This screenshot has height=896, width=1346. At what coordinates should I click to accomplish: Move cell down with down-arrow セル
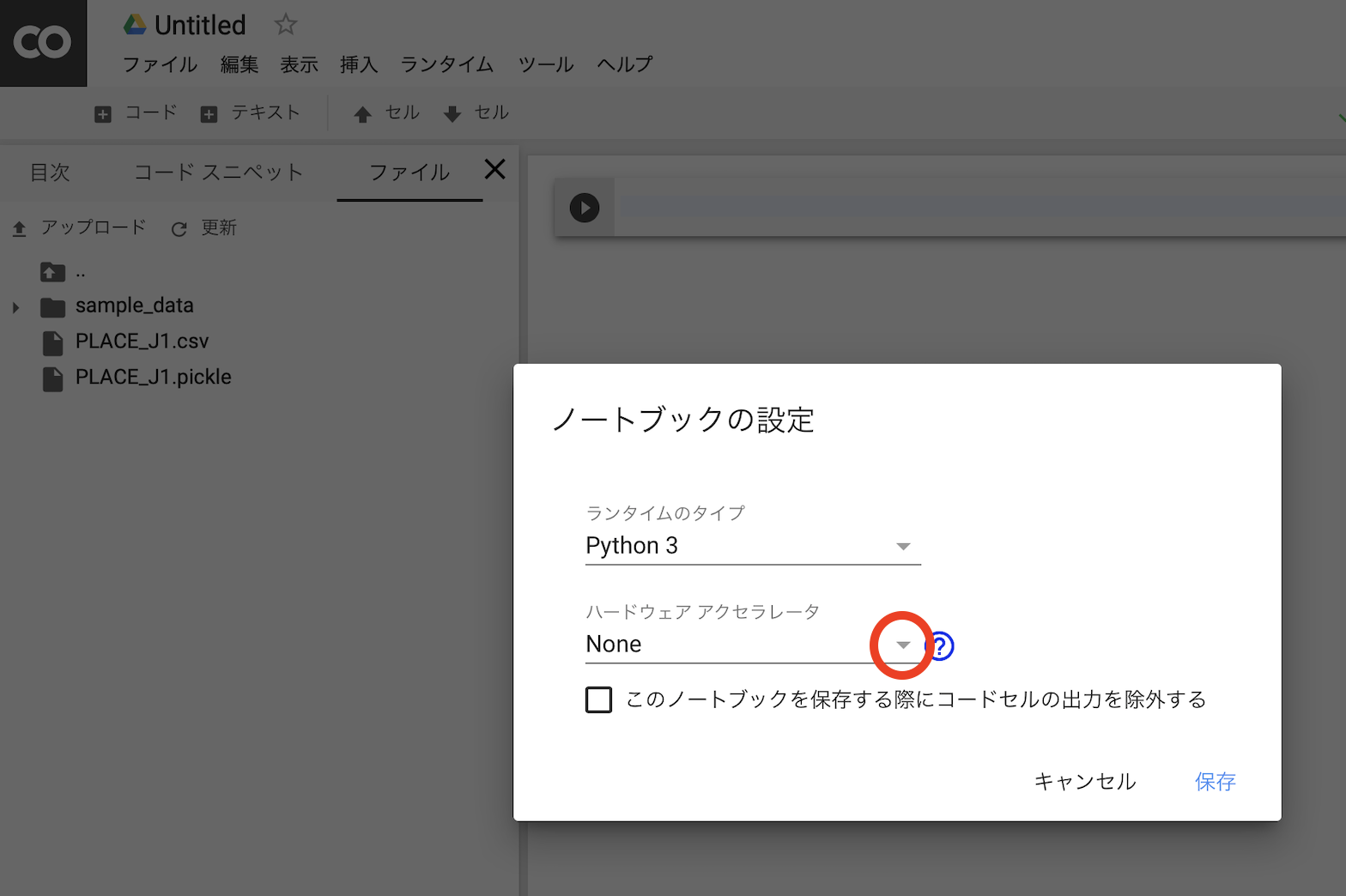476,113
